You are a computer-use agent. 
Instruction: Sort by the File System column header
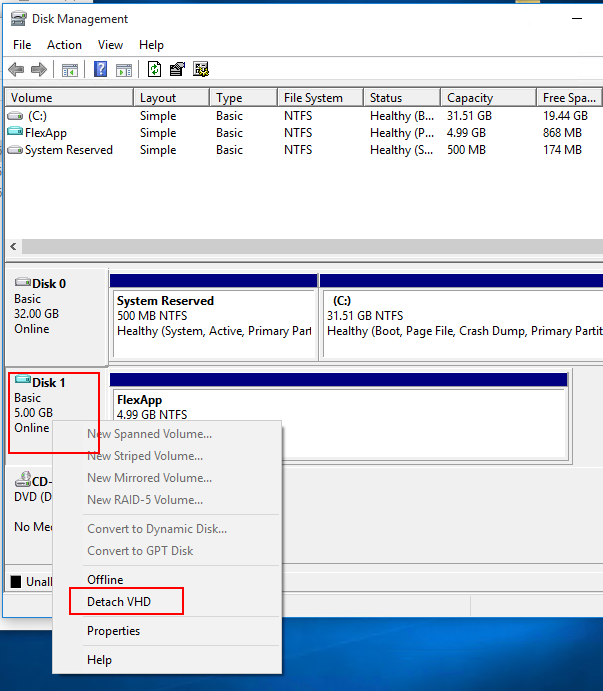tap(313, 98)
